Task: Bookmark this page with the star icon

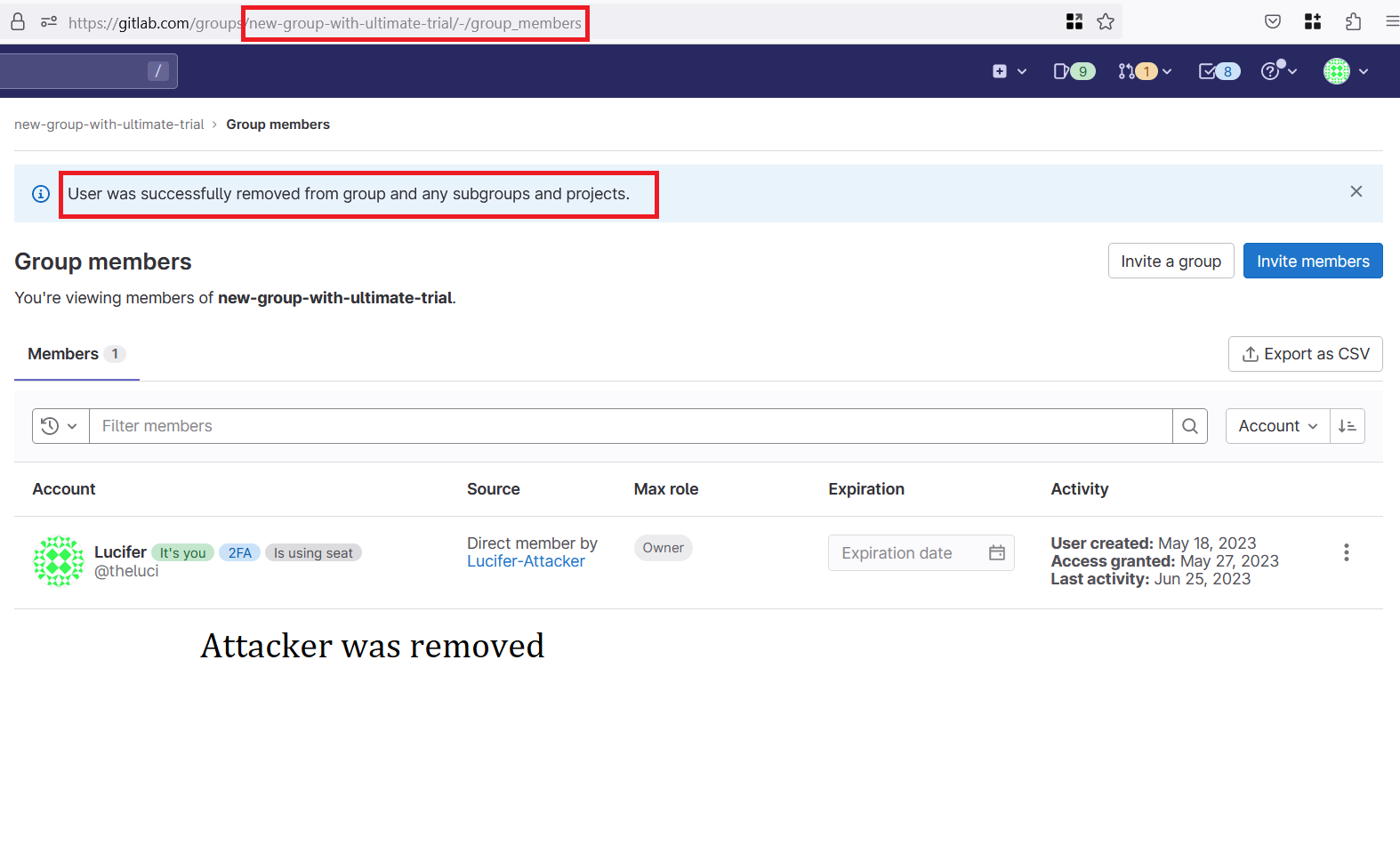Action: [x=1106, y=22]
